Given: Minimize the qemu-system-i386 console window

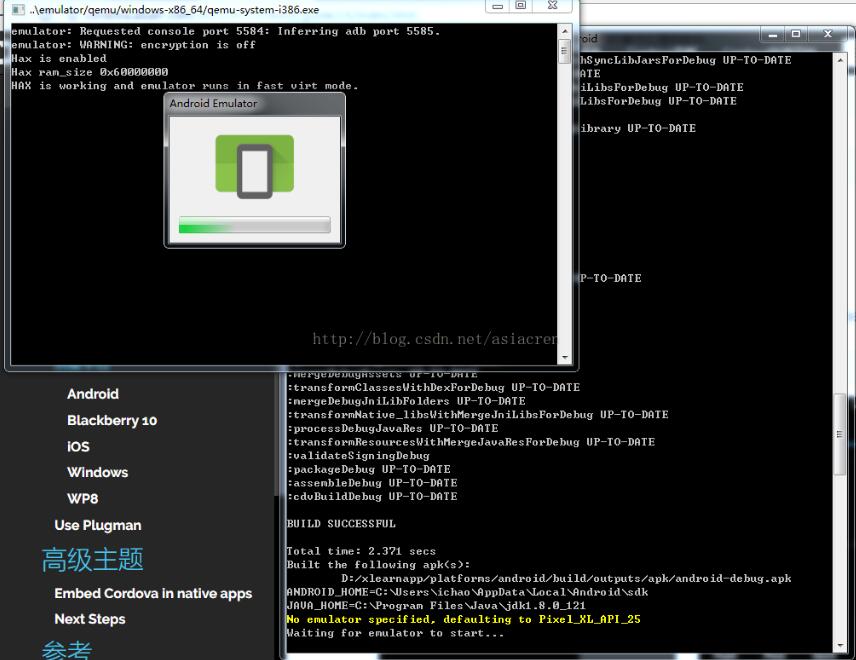Looking at the screenshot, I should click(497, 6).
